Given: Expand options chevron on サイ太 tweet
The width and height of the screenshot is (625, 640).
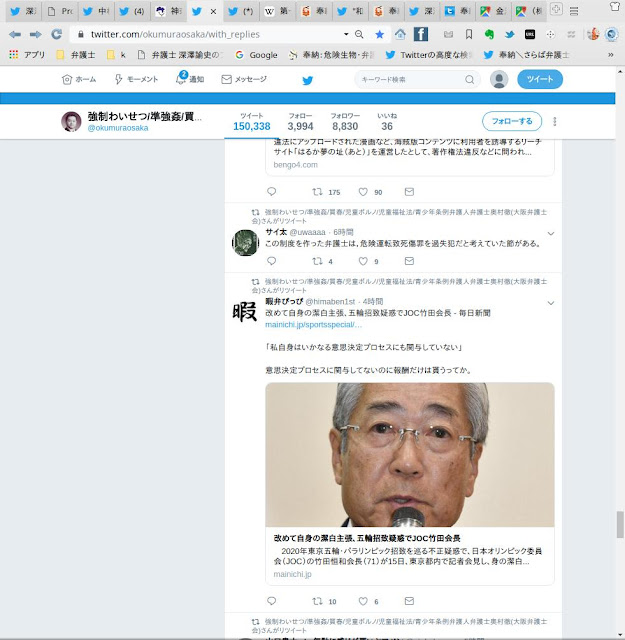Looking at the screenshot, I should 551,233.
